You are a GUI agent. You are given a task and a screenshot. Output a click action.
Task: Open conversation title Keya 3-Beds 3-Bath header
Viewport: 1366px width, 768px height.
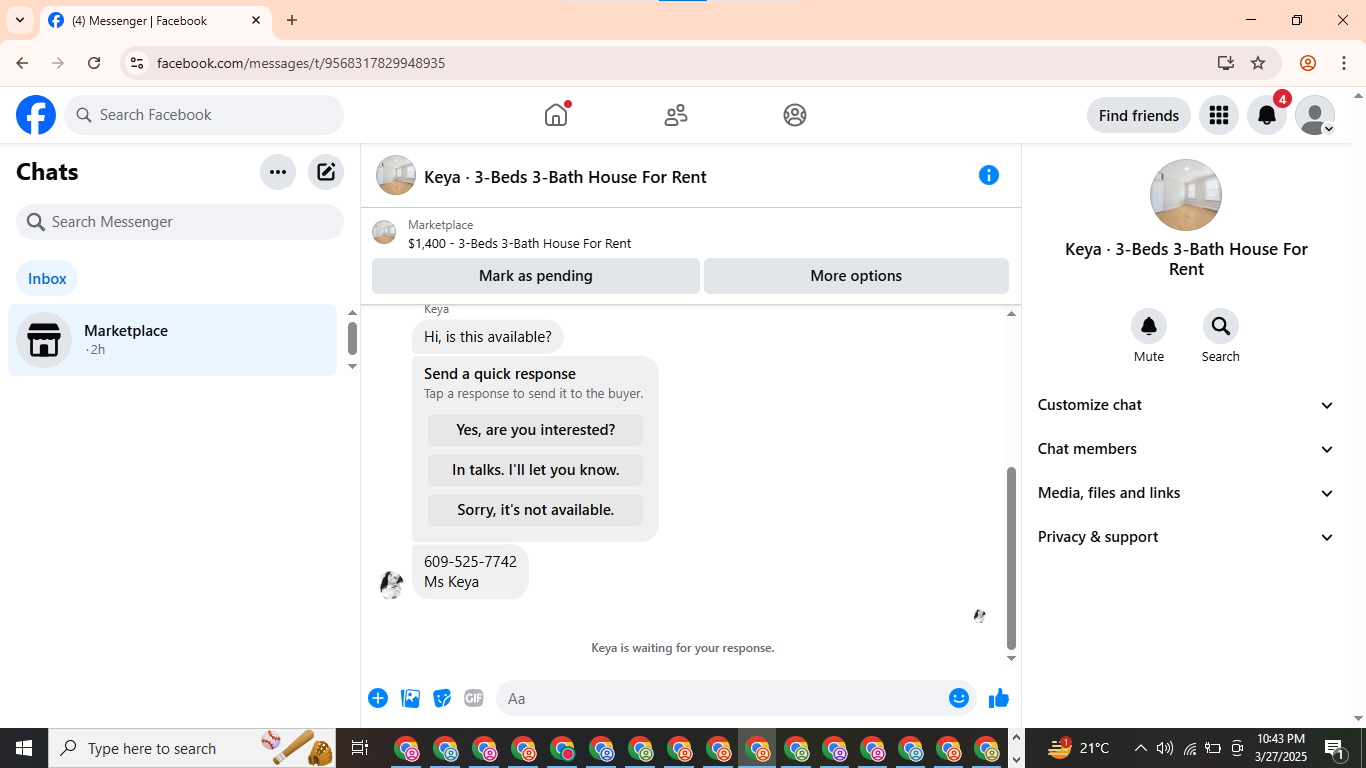pyautogui.click(x=565, y=177)
